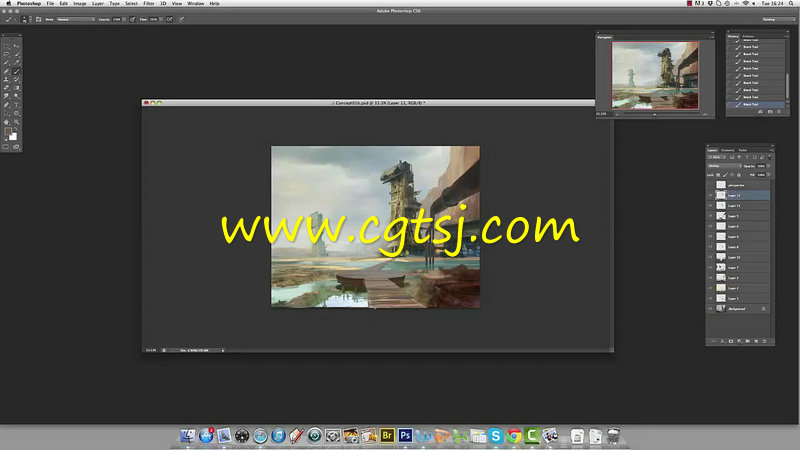Select the Pen tool
800x450 pixels.
coord(6,105)
